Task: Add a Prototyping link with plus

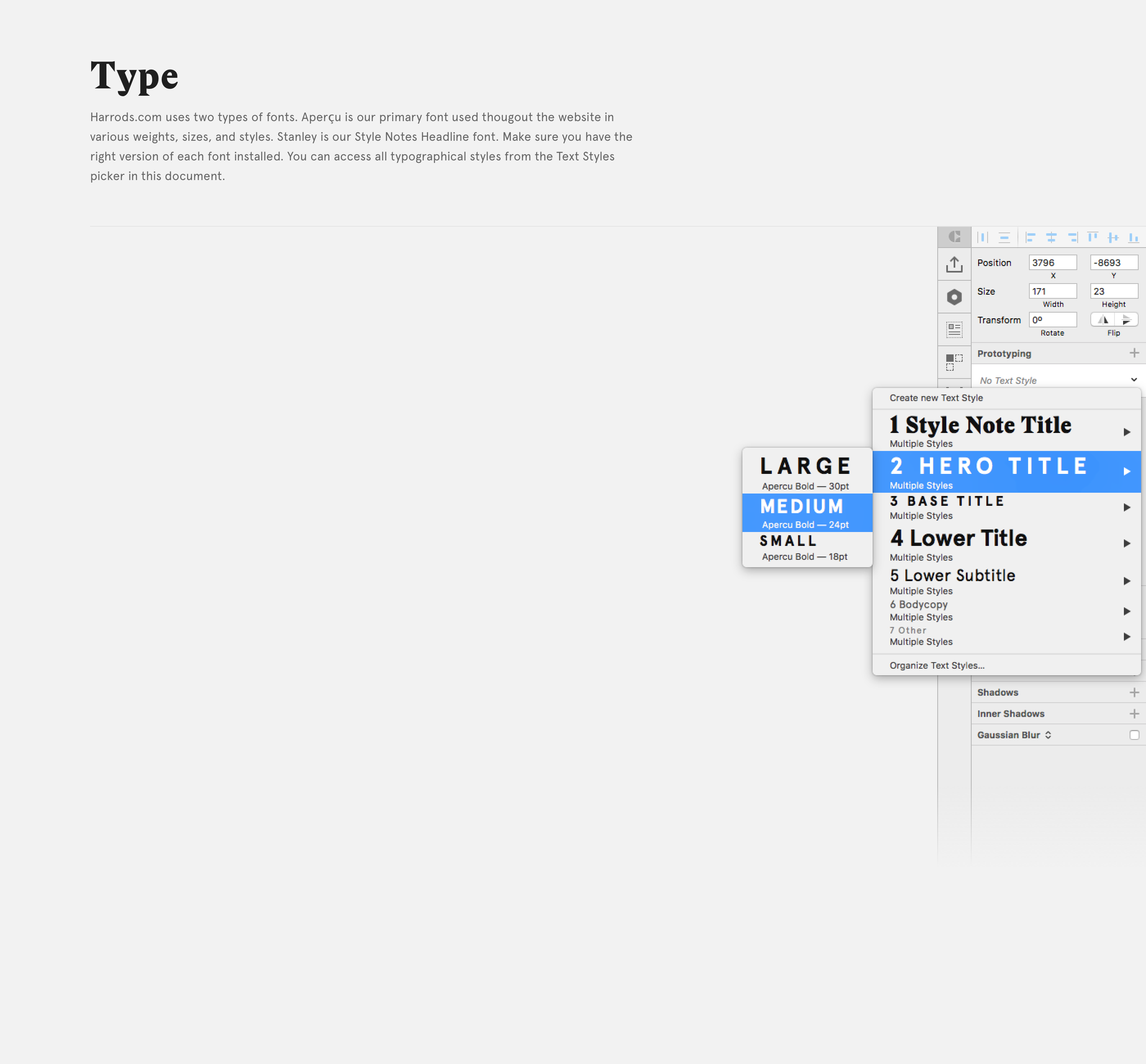Action: 1134,353
